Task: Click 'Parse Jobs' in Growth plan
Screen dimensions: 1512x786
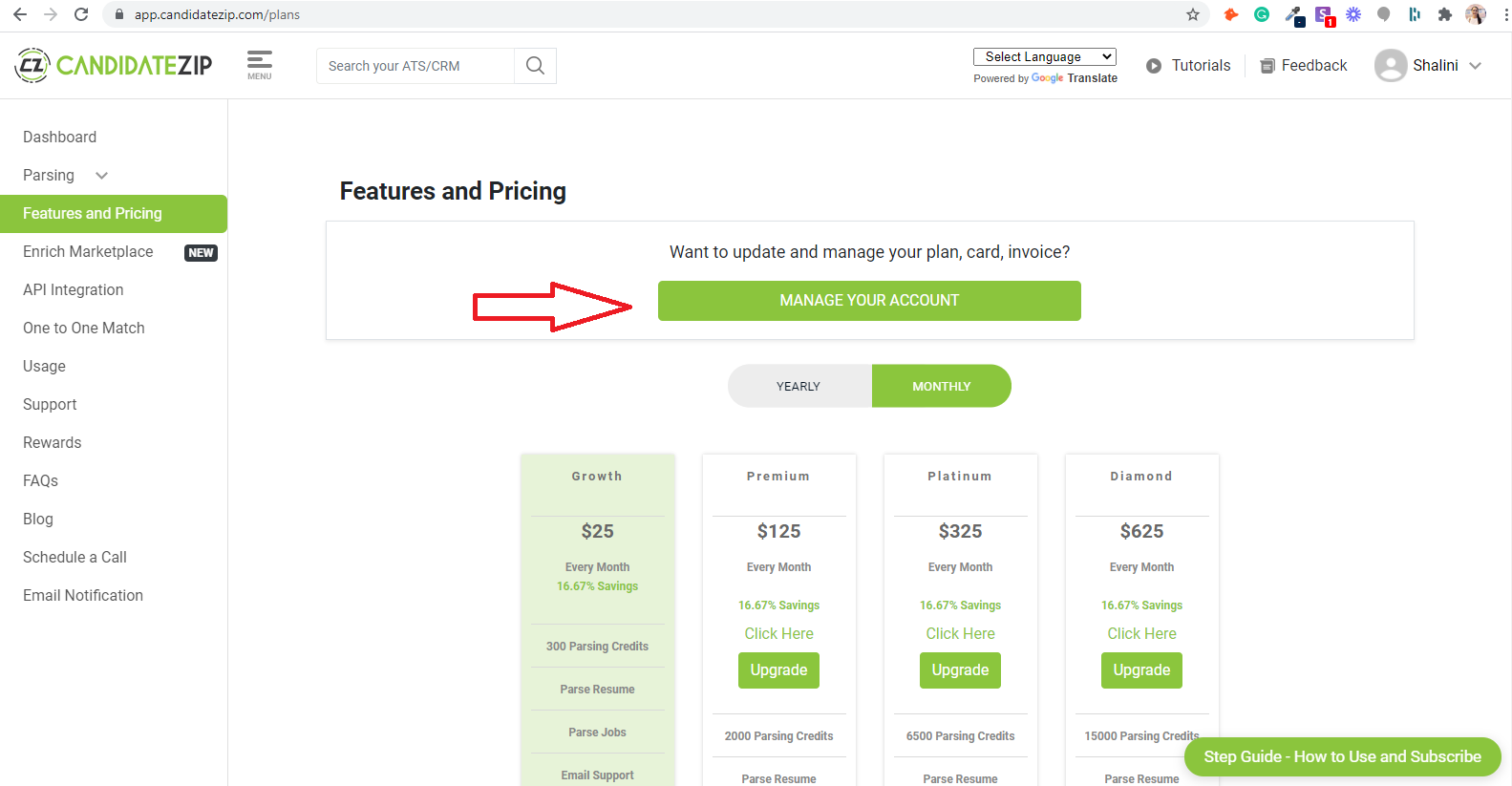Action: 597,733
